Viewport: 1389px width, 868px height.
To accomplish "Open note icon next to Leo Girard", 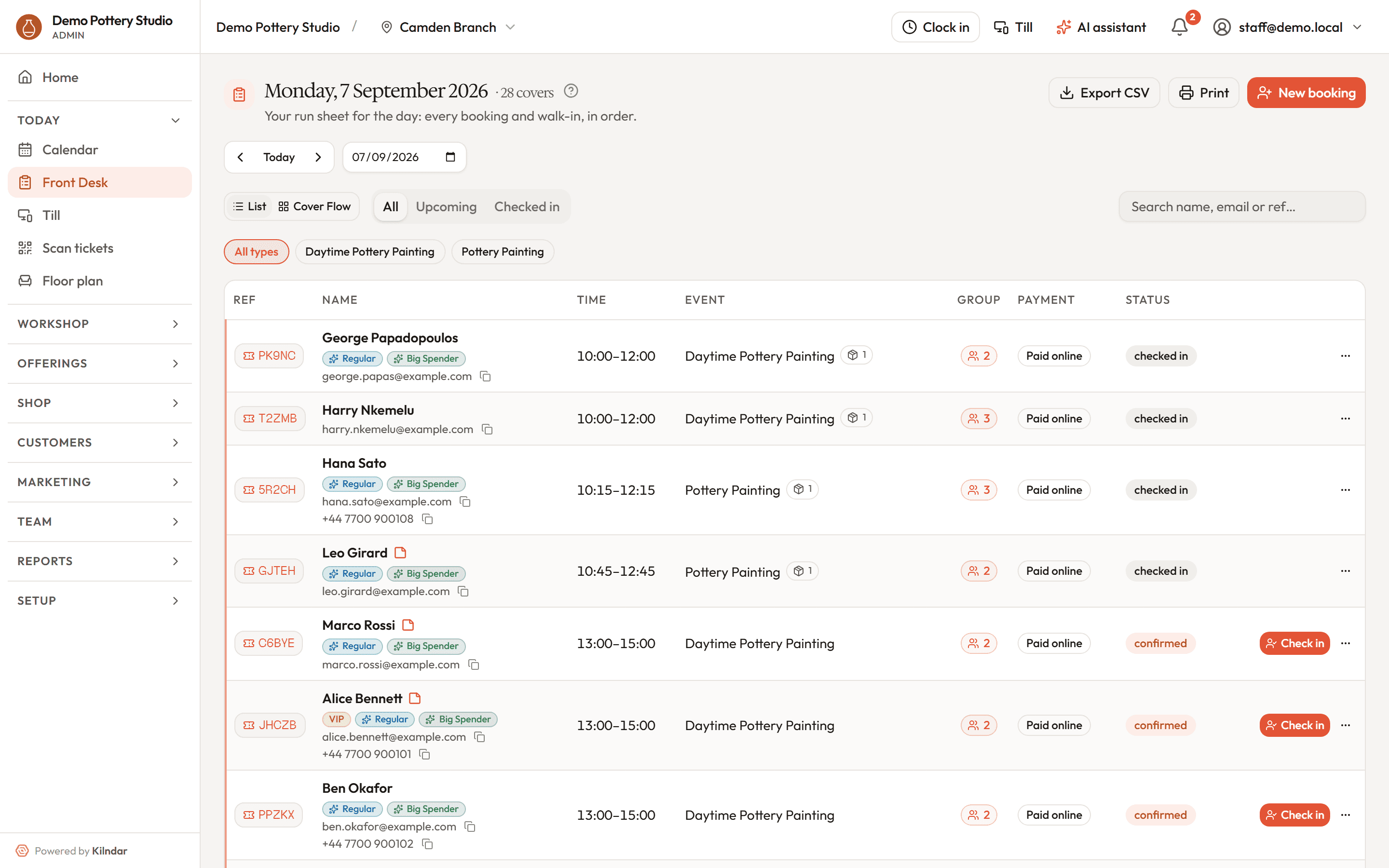I will click(401, 553).
